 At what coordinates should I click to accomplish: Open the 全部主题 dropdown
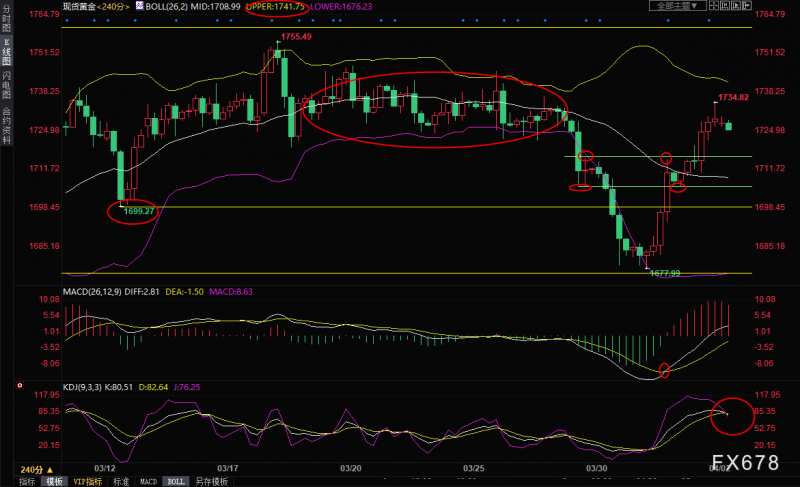(678, 6)
